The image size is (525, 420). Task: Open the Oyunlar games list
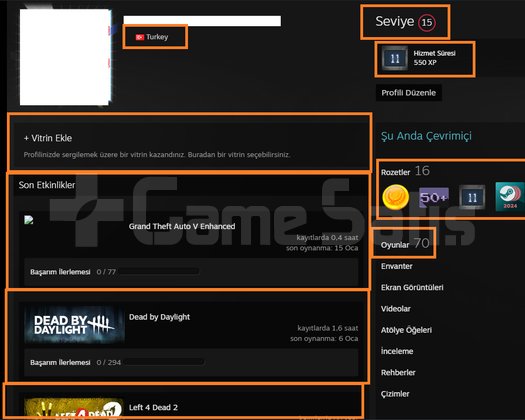click(x=405, y=243)
